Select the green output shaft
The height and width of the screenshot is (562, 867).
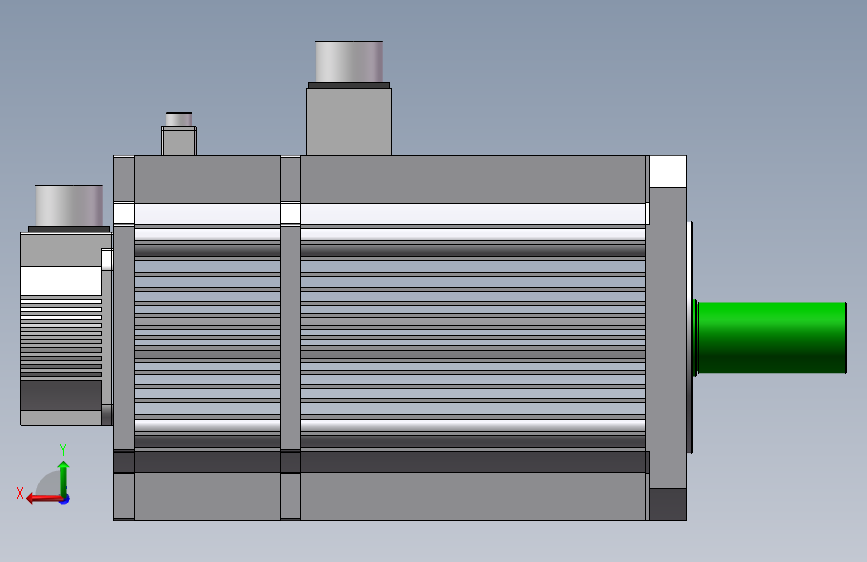pyautogui.click(x=770, y=337)
